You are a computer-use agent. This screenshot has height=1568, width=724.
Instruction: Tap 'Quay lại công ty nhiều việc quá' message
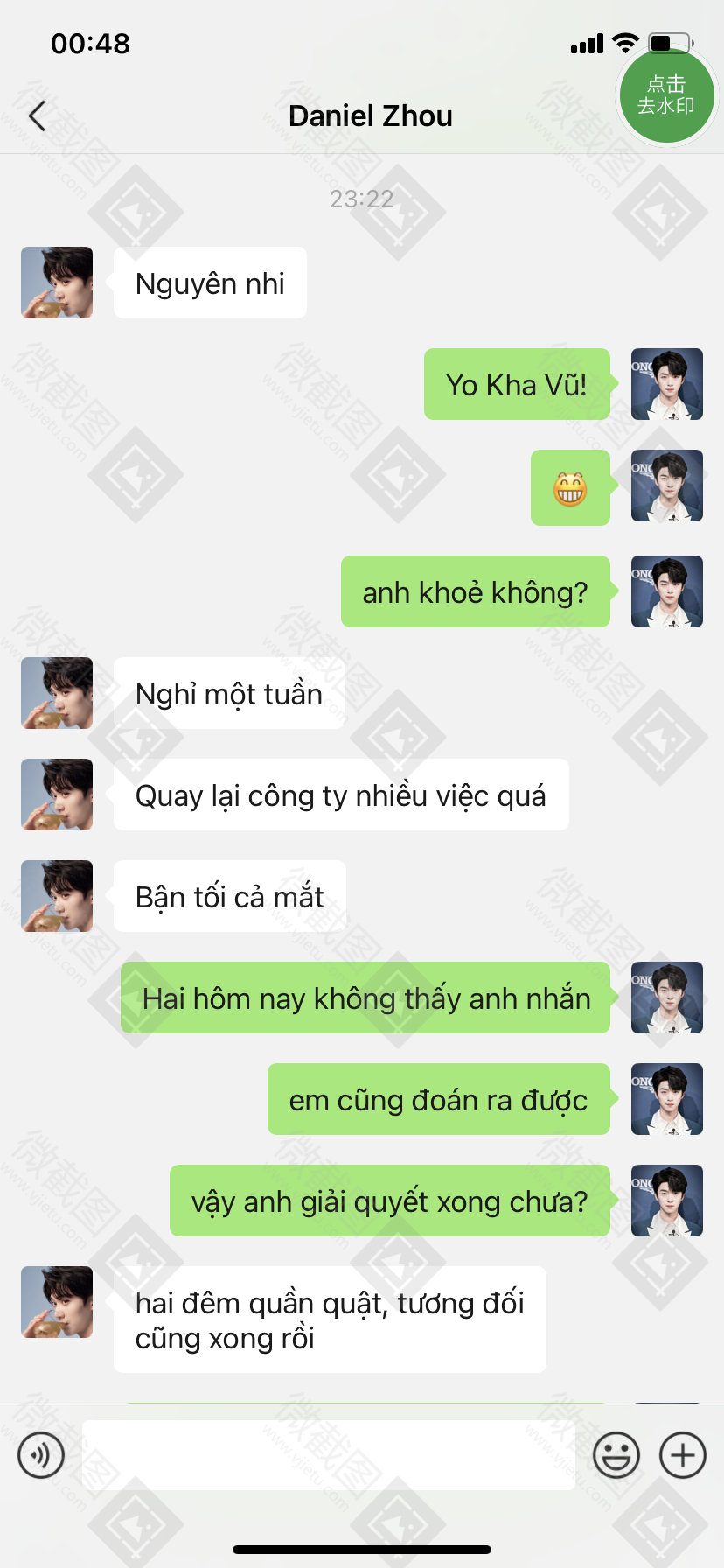pos(341,794)
